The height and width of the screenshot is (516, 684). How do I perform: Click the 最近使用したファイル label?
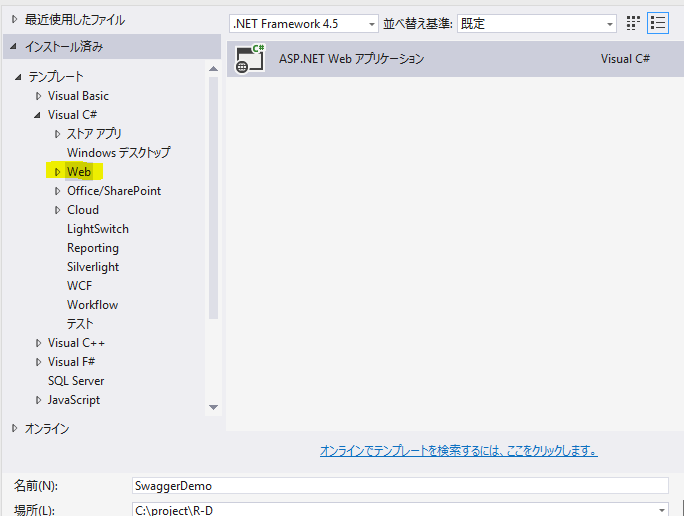[x=75, y=19]
